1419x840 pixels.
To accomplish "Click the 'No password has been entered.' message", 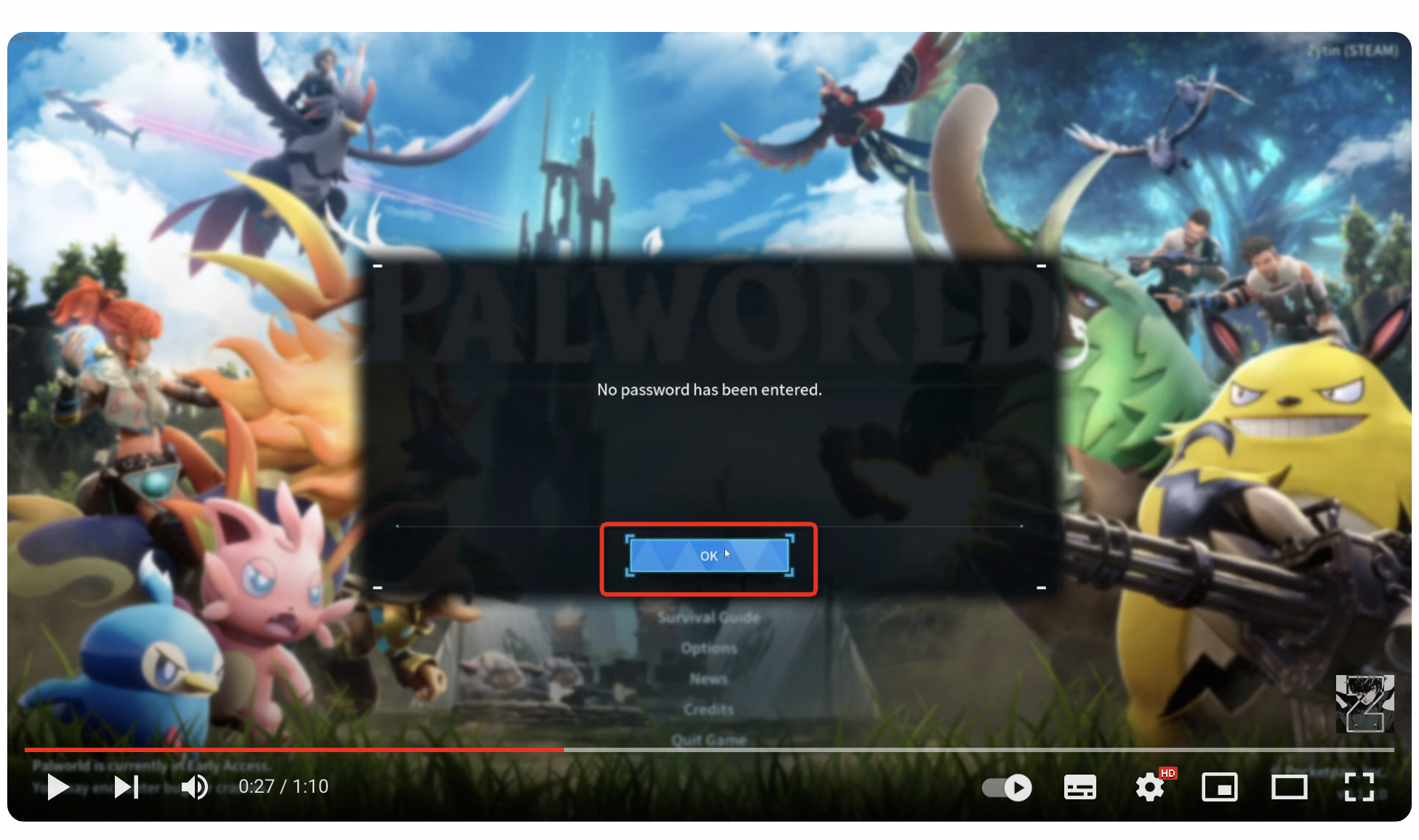I will coord(709,390).
